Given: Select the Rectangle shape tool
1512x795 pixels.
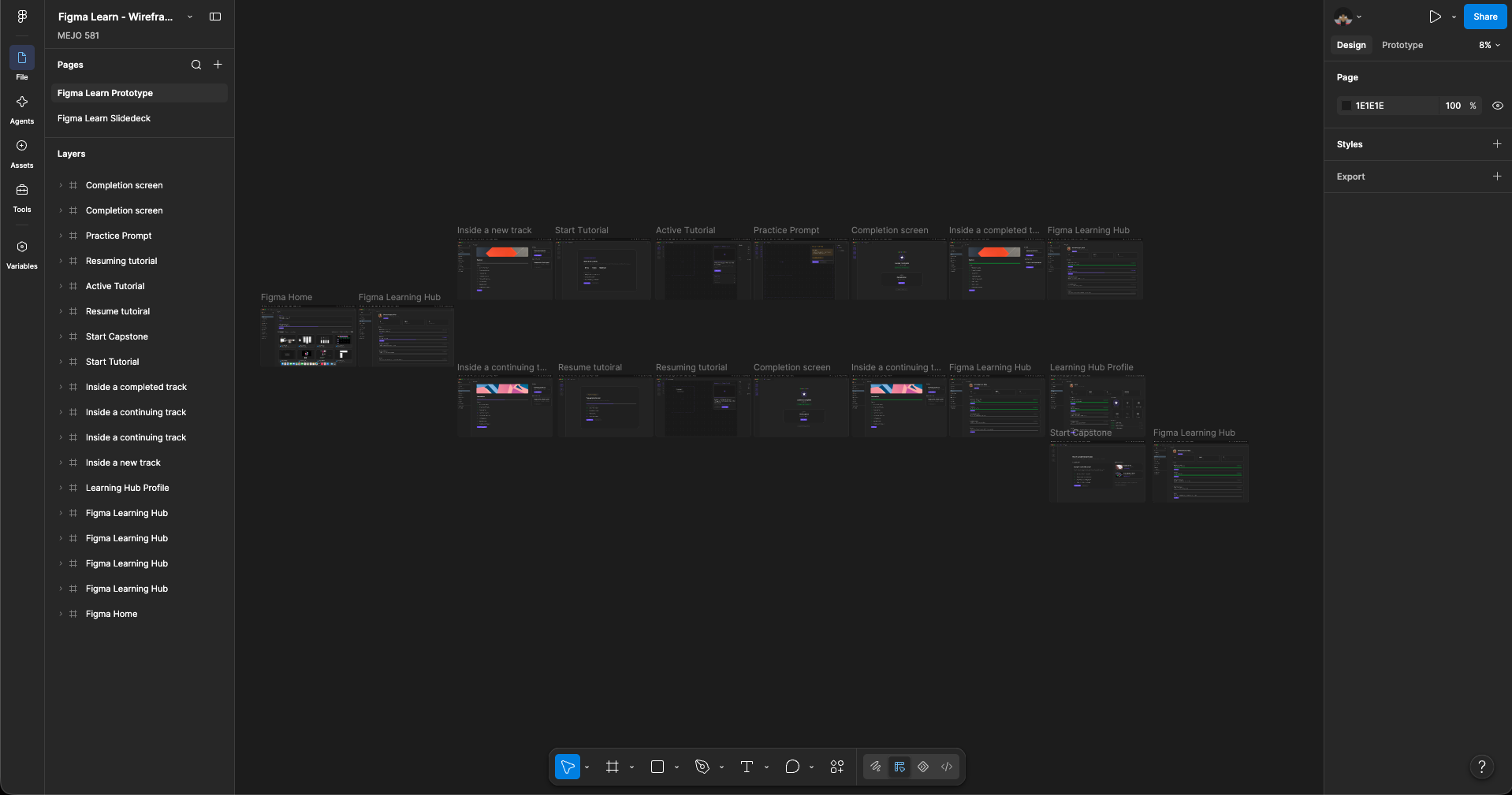Looking at the screenshot, I should click(x=657, y=767).
